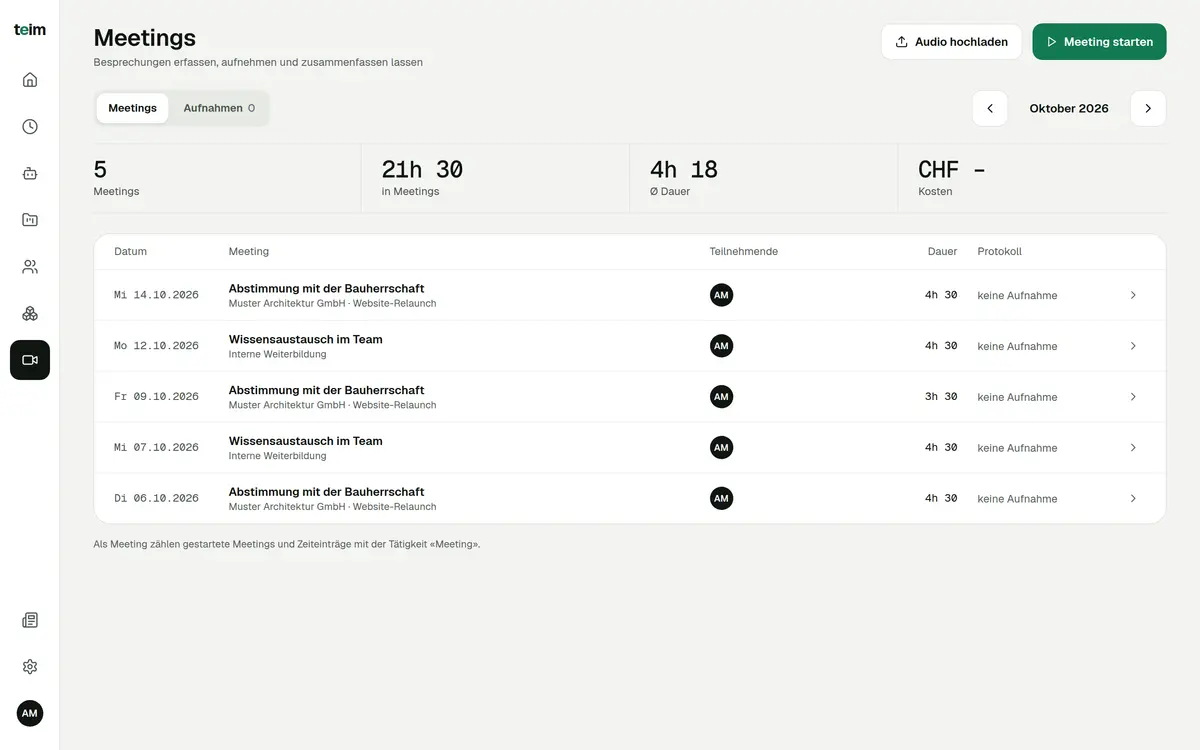Click date Mo 12.10.2026
The width and height of the screenshot is (1200, 750).
click(x=156, y=346)
